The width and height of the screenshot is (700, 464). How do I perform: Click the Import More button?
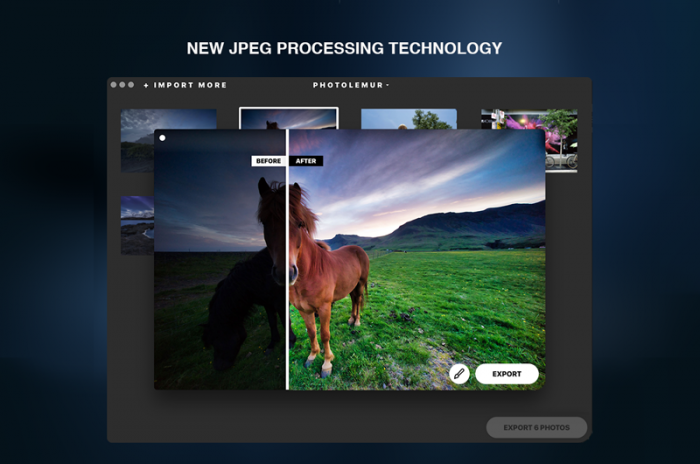(x=185, y=85)
